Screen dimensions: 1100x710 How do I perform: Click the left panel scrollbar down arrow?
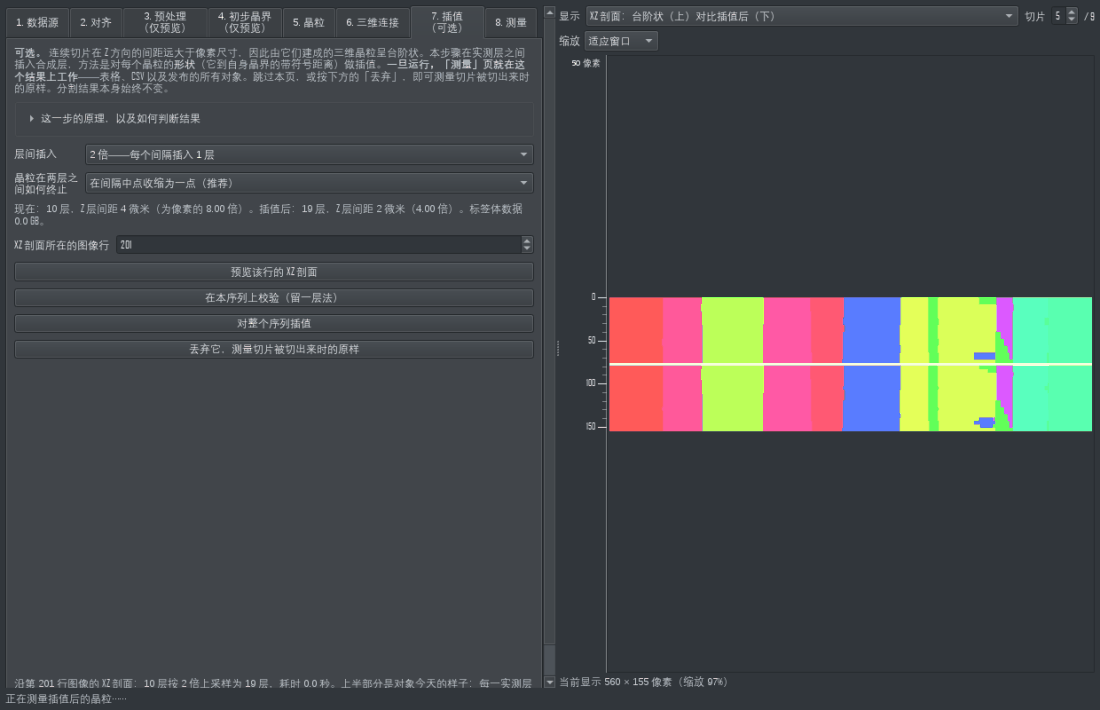549,682
